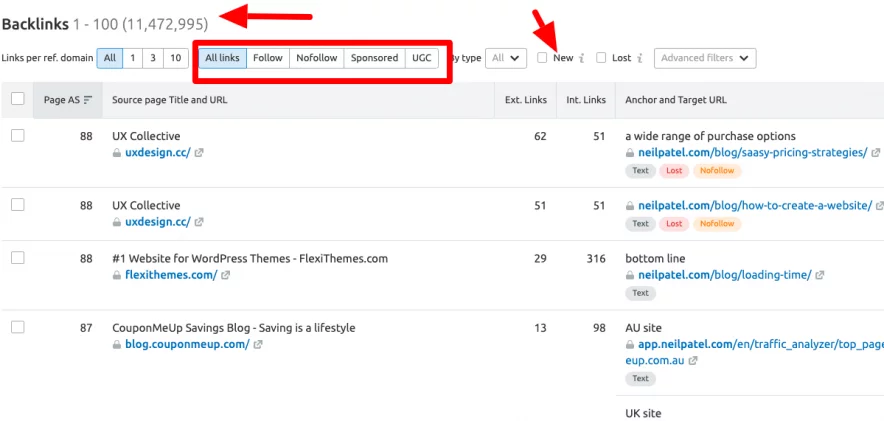Image resolution: width=884 pixels, height=421 pixels.
Task: Set links per ref. domain to 10
Action: click(x=176, y=57)
